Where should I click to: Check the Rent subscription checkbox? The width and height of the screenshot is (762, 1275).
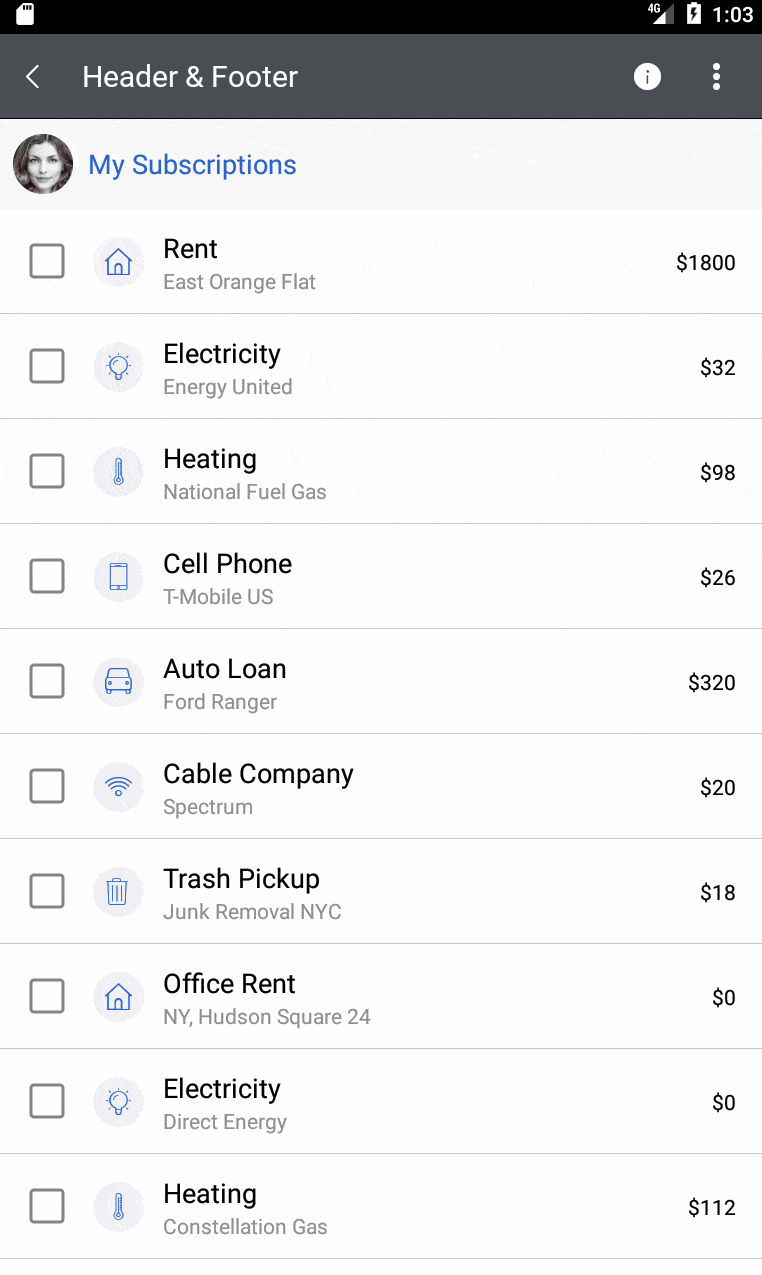(x=47, y=262)
